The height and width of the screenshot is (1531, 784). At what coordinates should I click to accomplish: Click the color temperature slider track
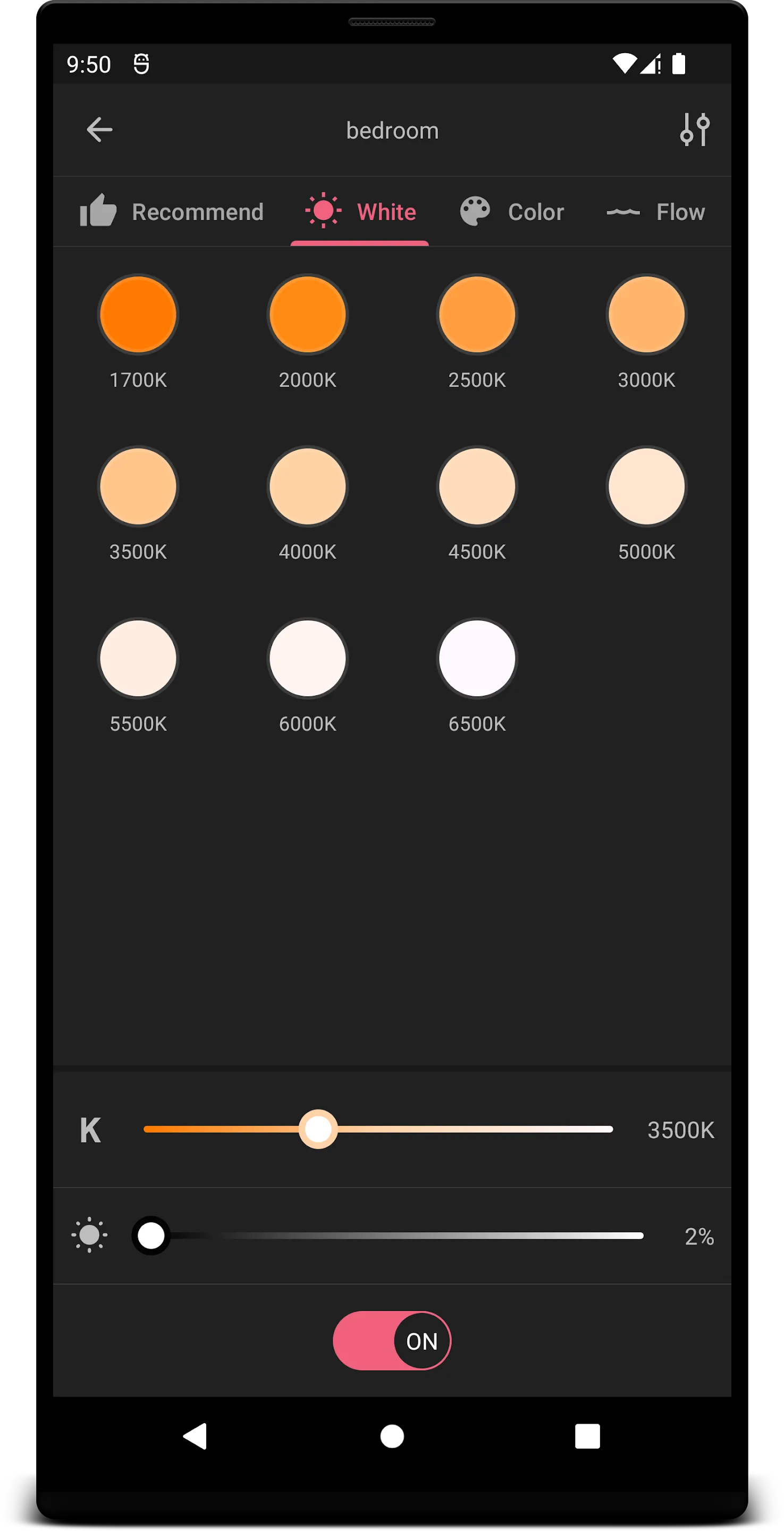[378, 1129]
